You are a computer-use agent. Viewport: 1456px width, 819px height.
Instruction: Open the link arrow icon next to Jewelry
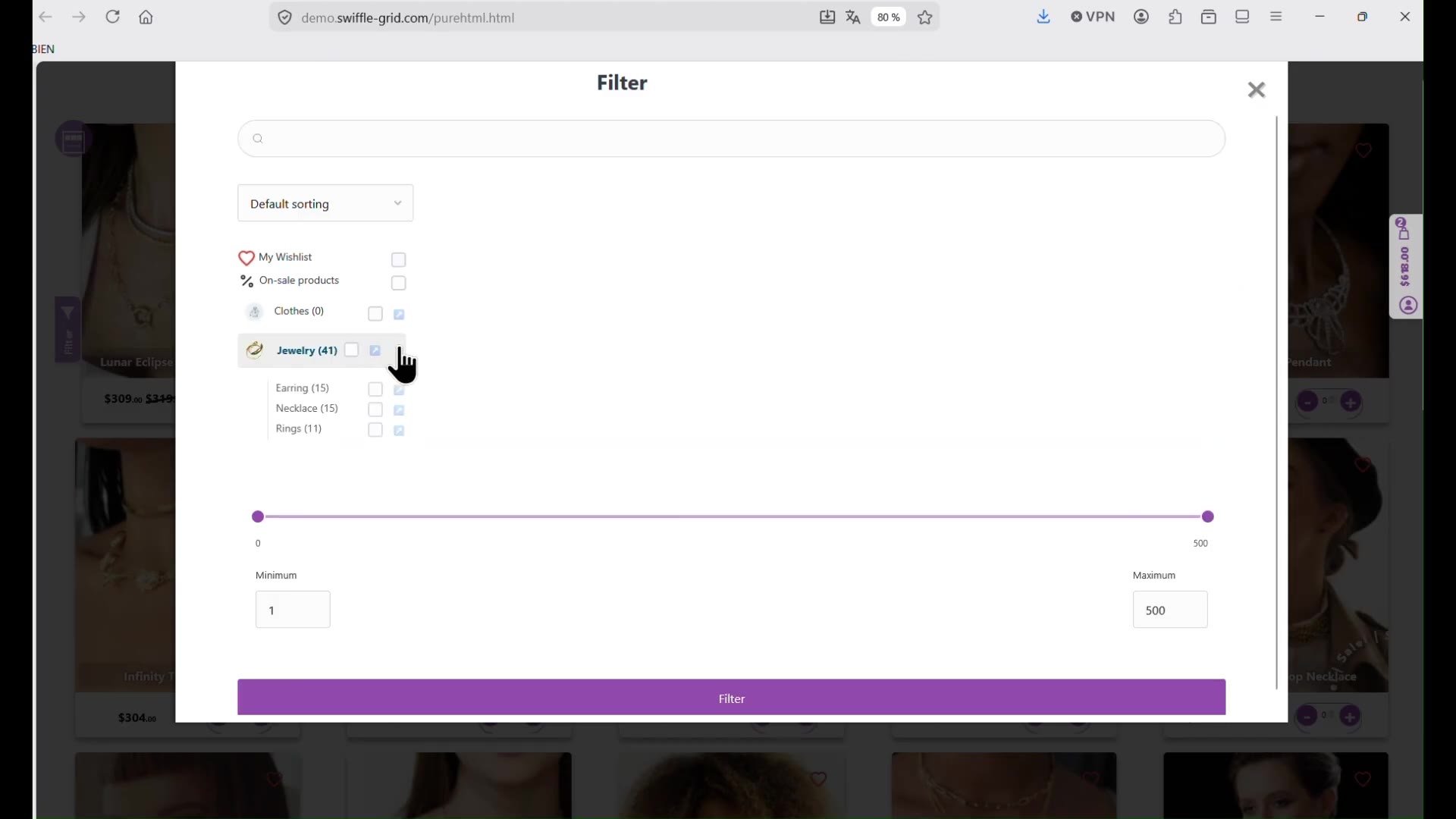point(377,351)
